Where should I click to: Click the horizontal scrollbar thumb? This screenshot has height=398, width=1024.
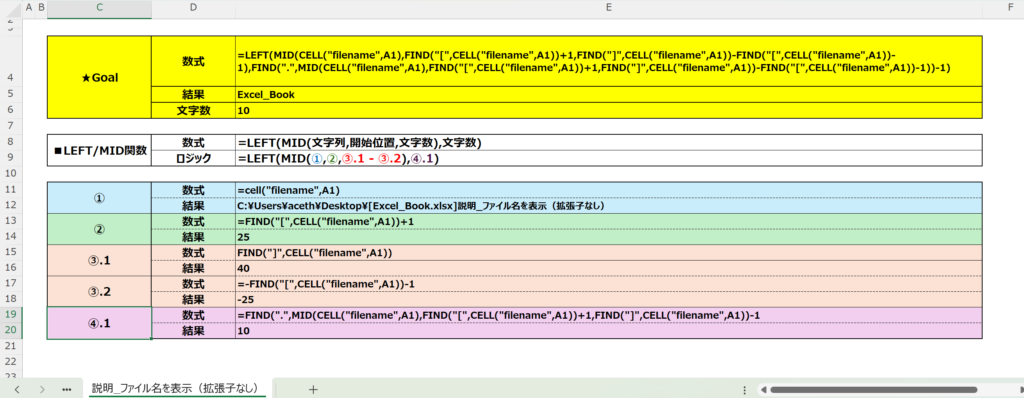click(x=874, y=390)
